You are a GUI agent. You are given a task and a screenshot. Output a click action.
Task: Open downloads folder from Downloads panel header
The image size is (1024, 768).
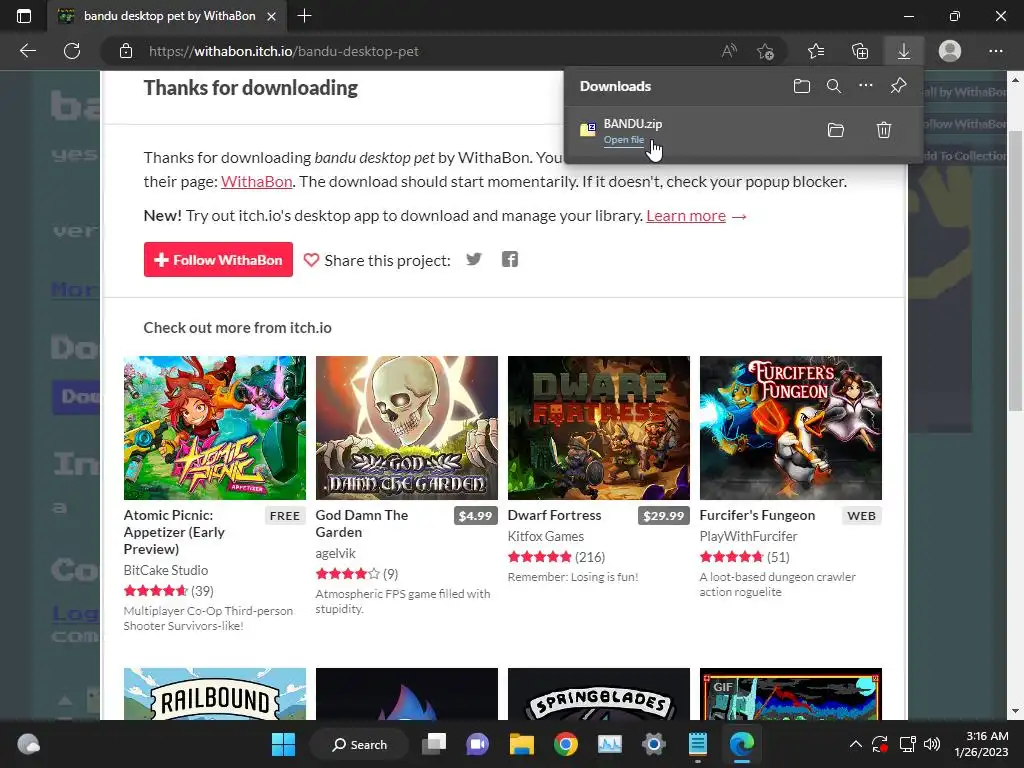(801, 86)
